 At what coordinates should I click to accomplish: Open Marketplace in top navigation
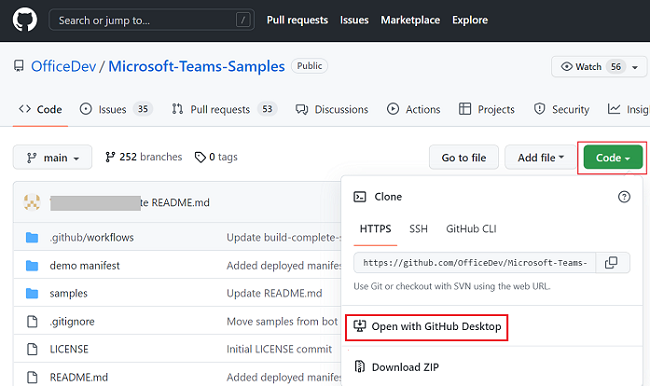tap(410, 20)
